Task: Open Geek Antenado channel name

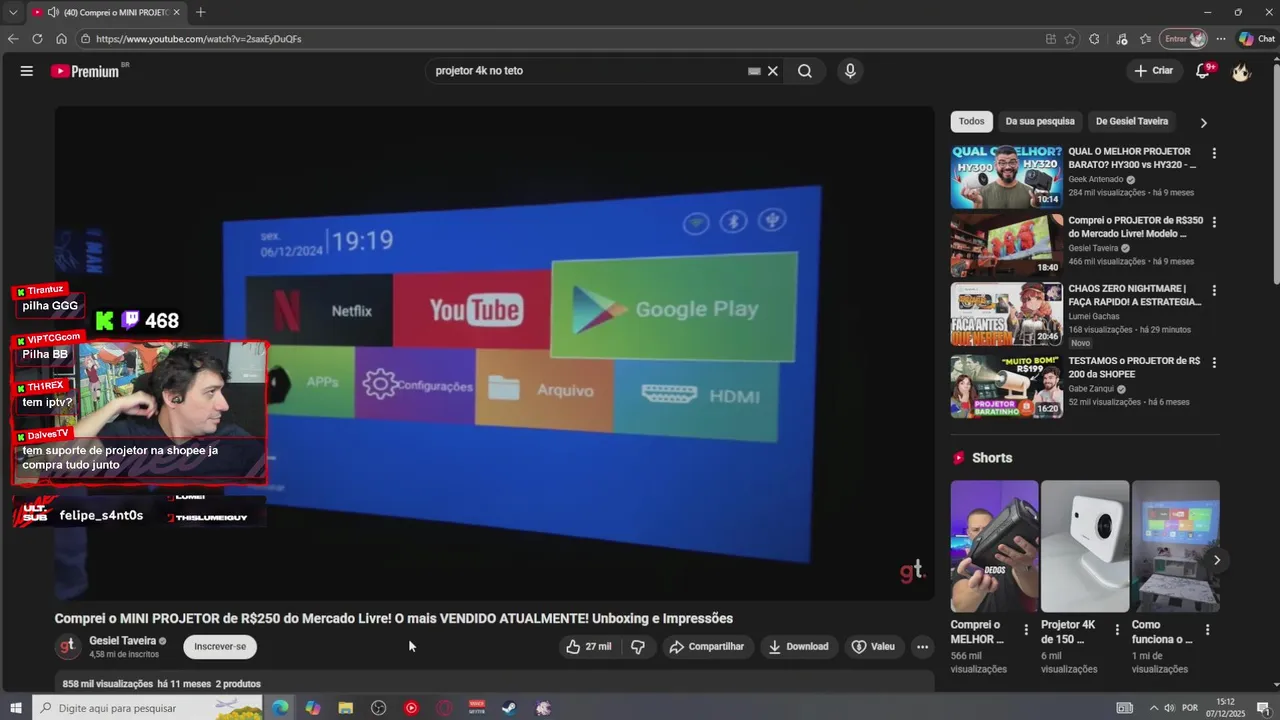Action: coord(1096,180)
